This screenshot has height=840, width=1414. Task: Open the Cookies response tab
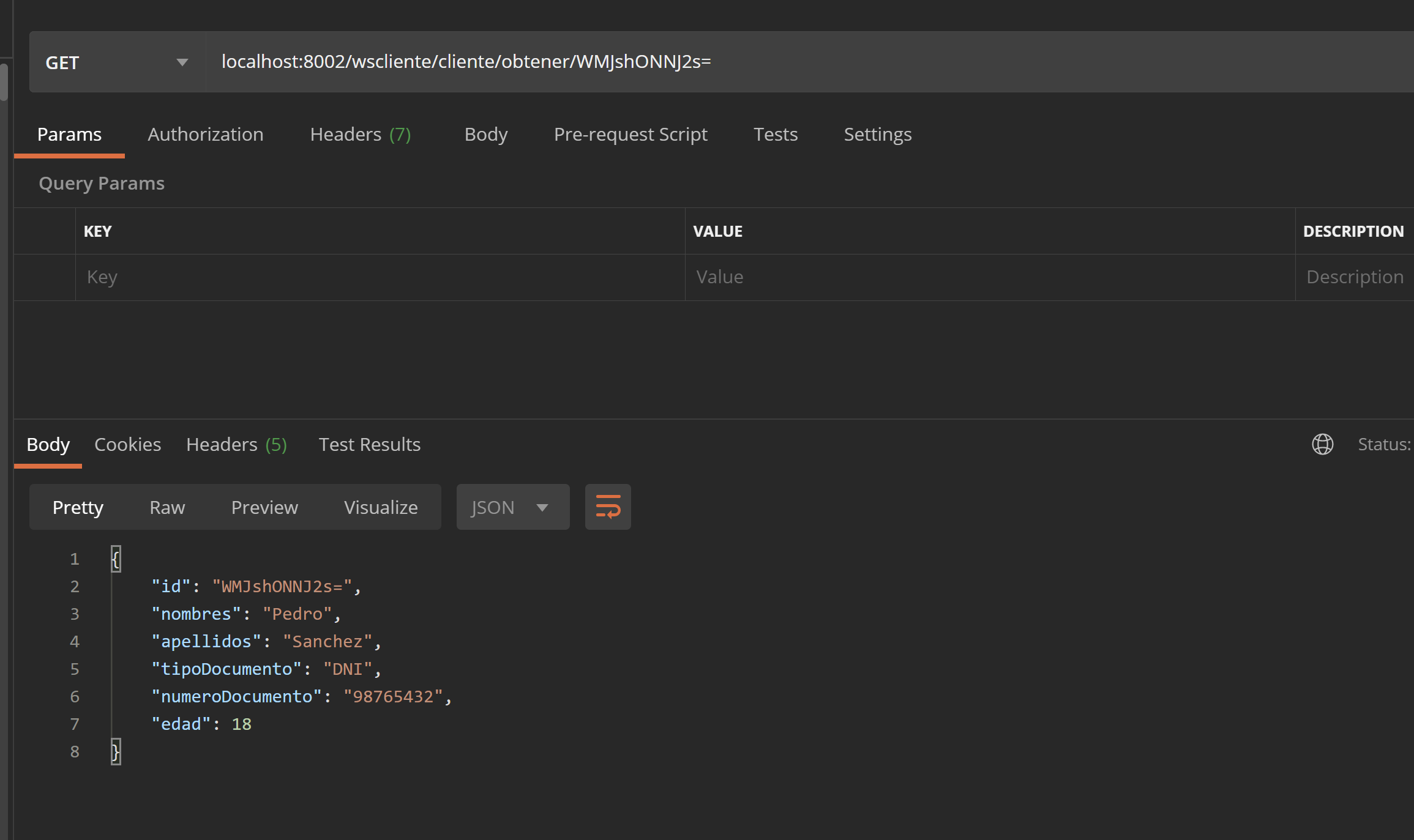point(127,444)
